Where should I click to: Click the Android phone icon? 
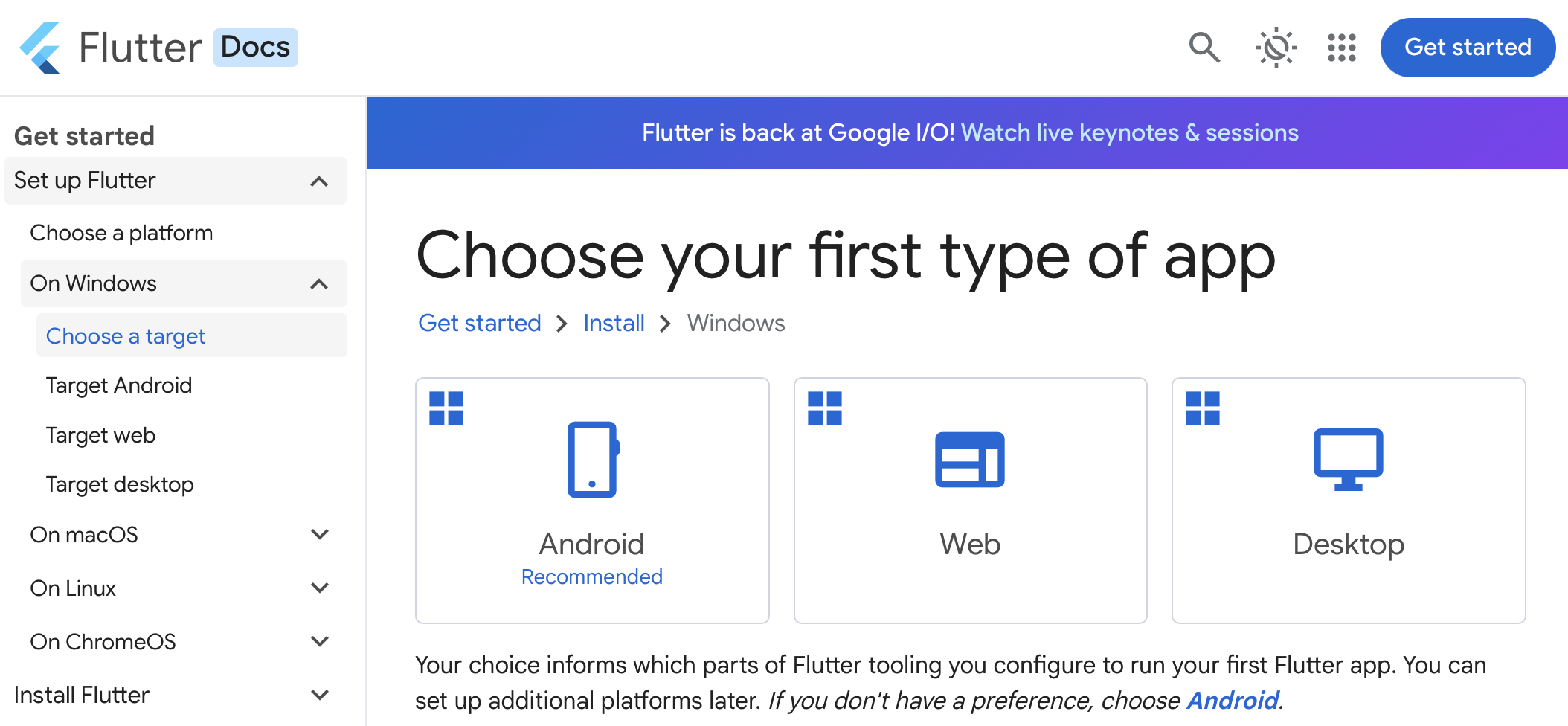593,460
